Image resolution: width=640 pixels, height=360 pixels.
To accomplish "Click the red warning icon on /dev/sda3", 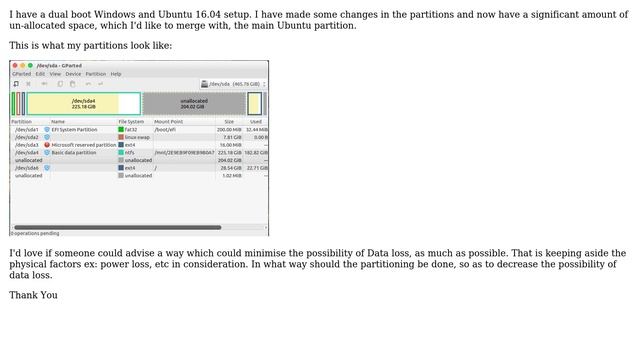I will point(47,145).
